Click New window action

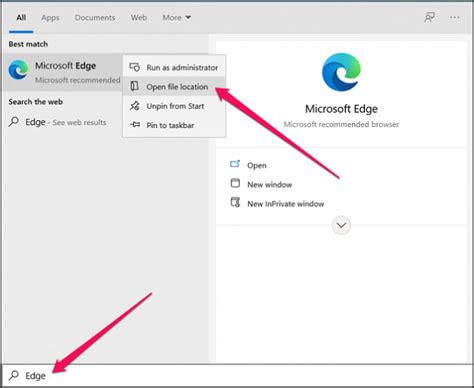coord(270,185)
